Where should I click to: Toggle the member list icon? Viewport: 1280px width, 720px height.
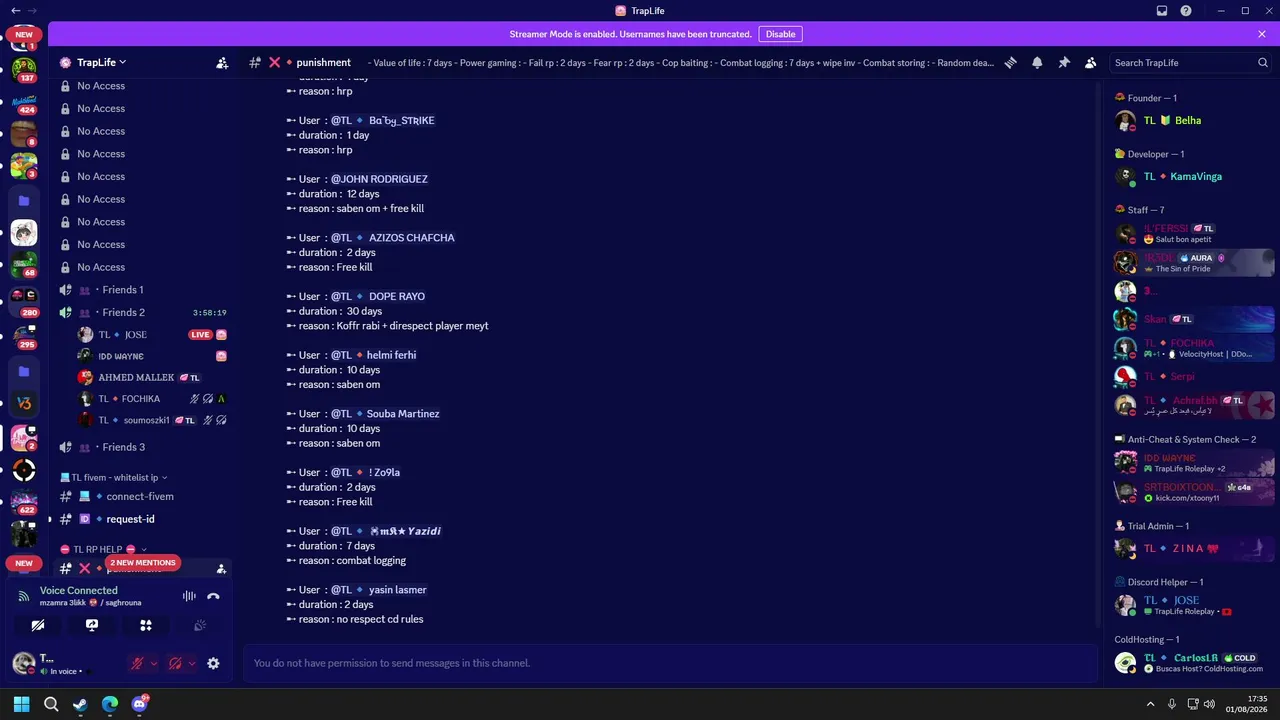[1091, 62]
